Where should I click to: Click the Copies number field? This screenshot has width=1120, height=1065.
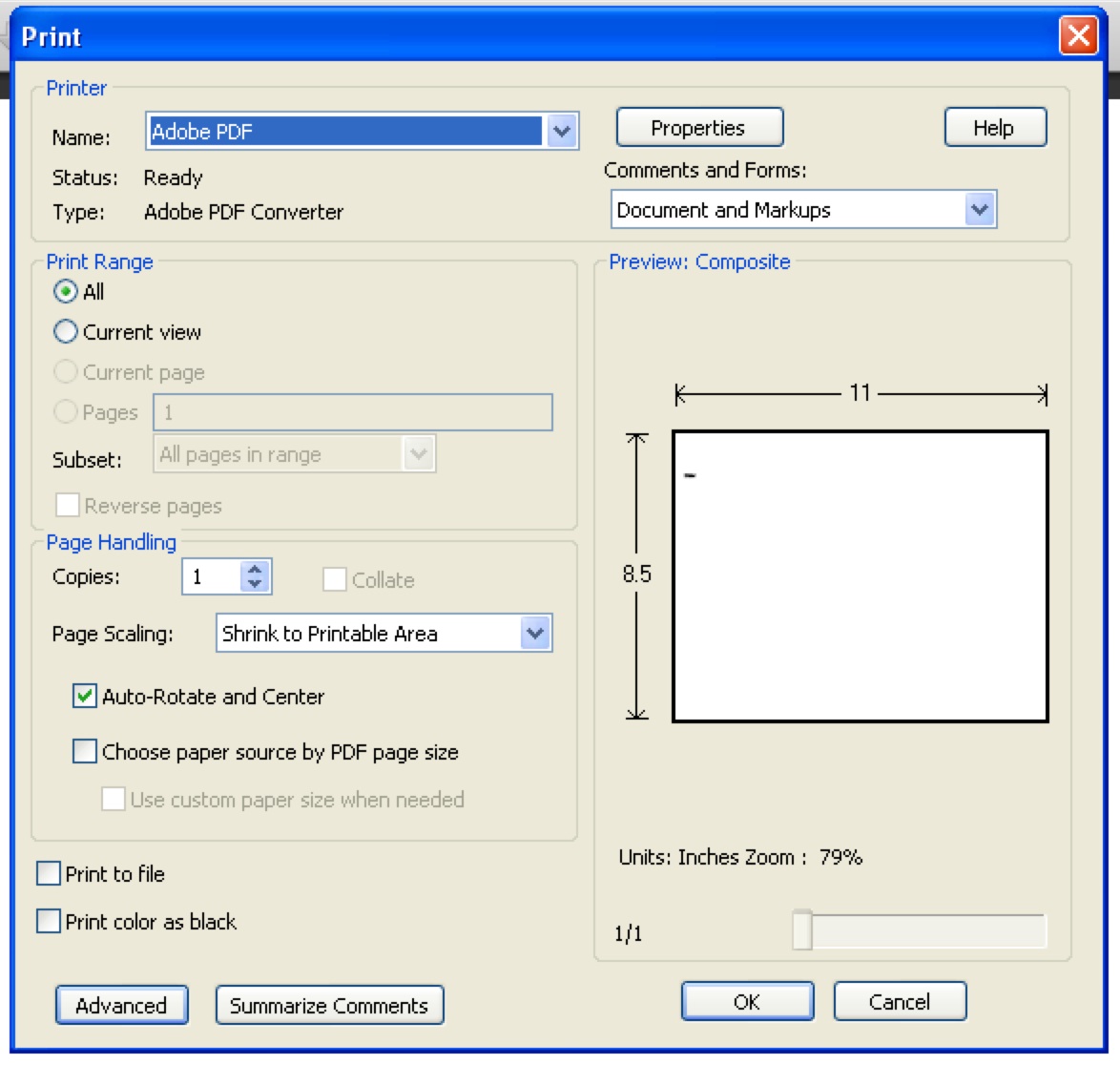pos(212,576)
